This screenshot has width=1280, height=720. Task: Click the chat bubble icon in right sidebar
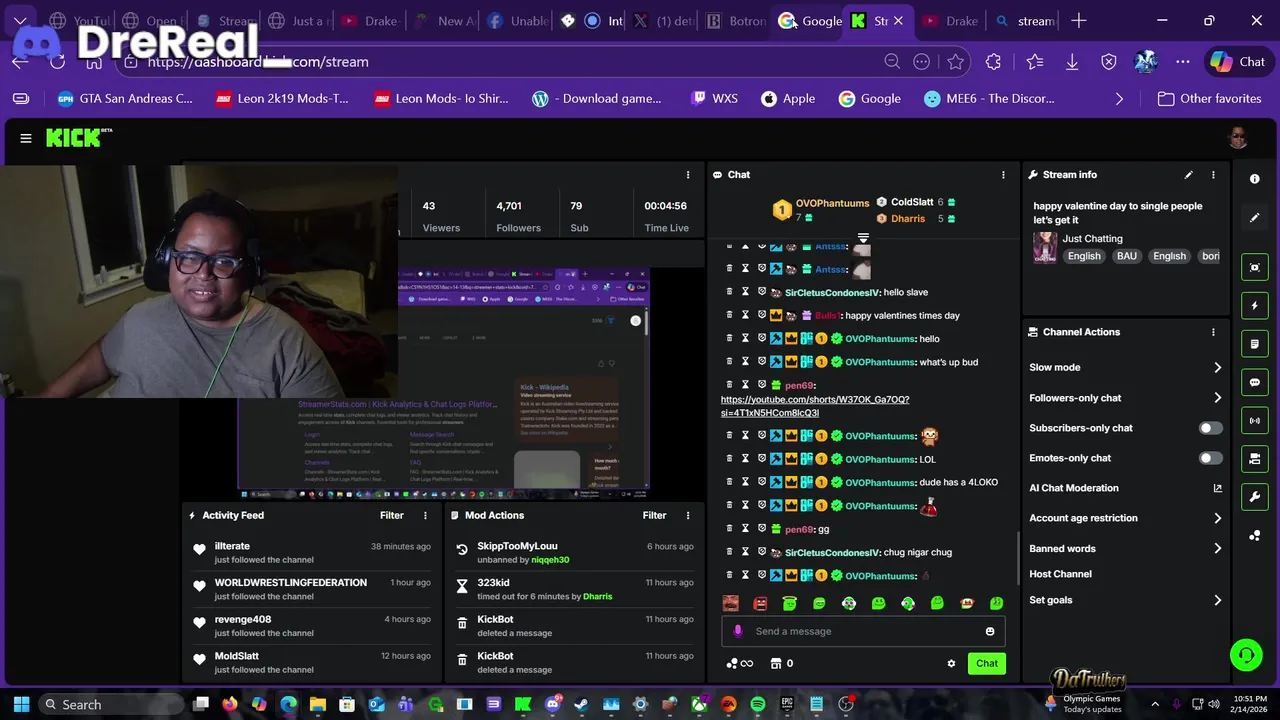[1255, 382]
